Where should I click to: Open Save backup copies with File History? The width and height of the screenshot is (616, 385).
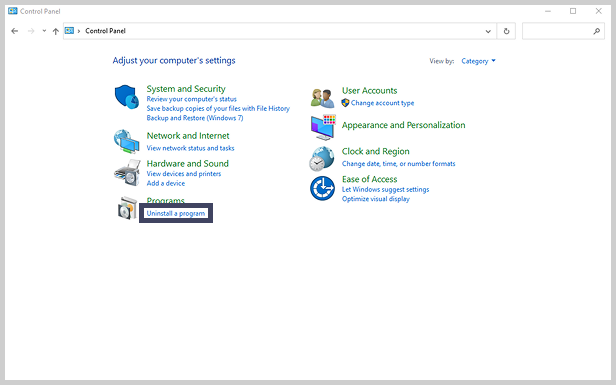pyautogui.click(x=218, y=108)
